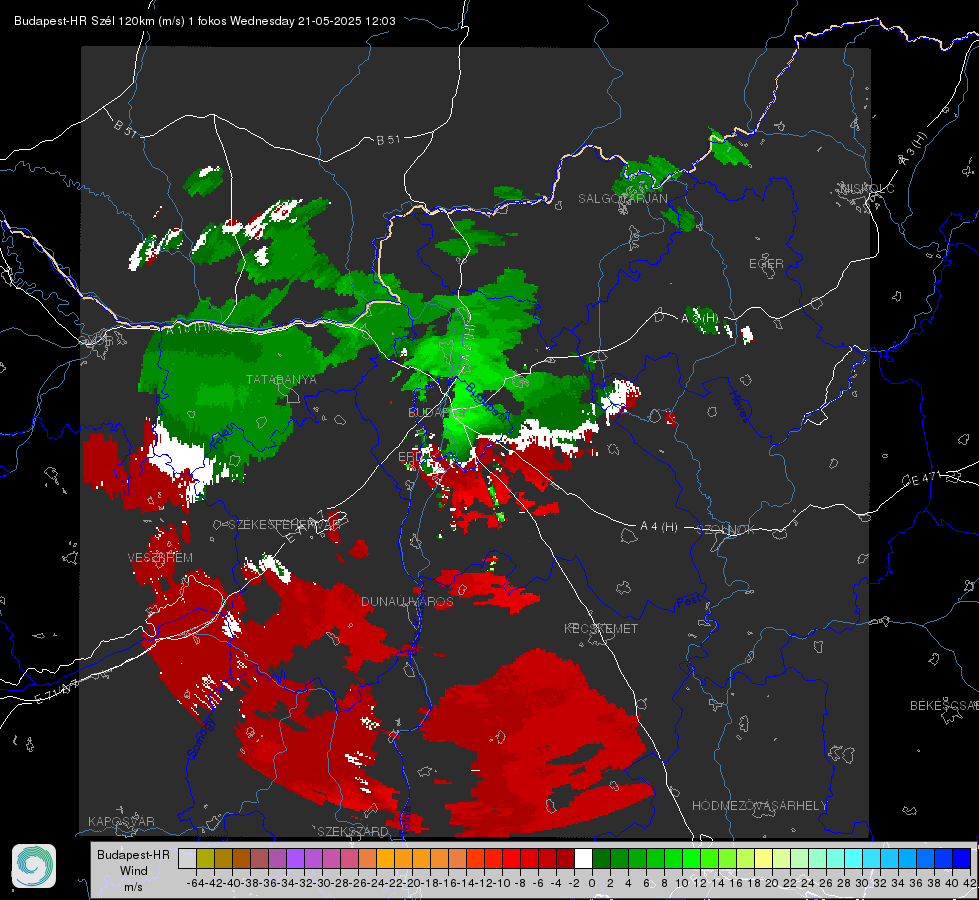Screen dimensions: 979x900
Task: Click the legend value 20
Action: (x=772, y=883)
